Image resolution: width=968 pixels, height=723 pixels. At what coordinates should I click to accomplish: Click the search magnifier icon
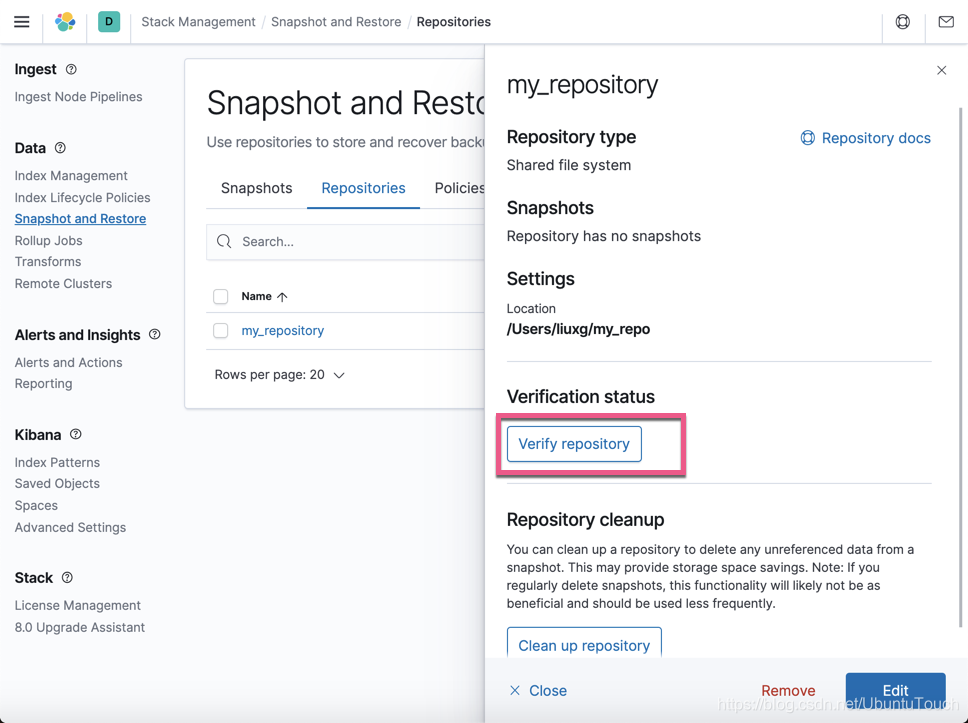coord(225,241)
